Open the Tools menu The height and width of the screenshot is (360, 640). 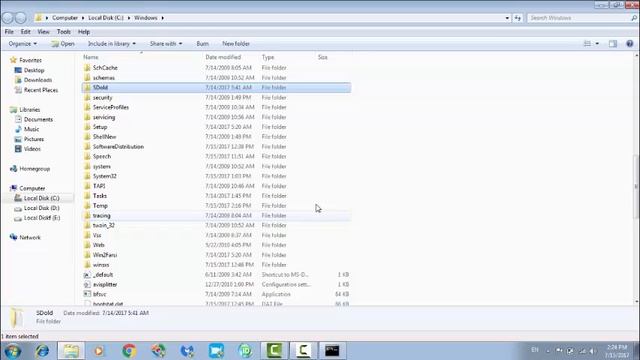tap(64, 32)
